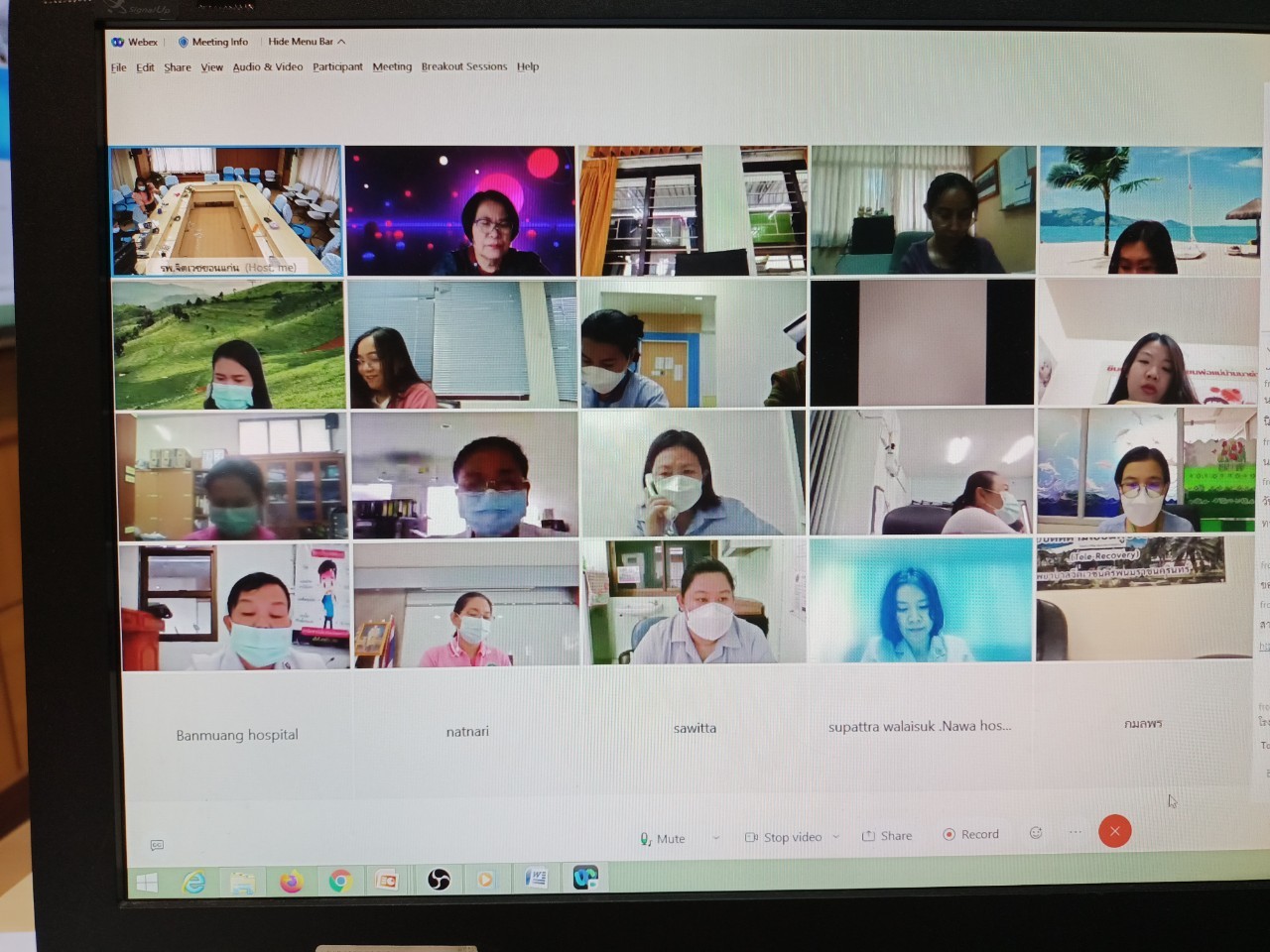
Task: Open the Share content button
Action: pyautogui.click(x=886, y=836)
